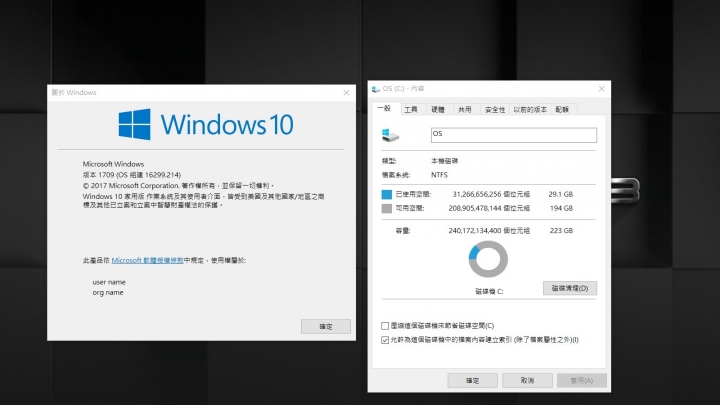This screenshot has width=720, height=405.
Task: Click 取消 in the properties dialog
Action: pos(527,380)
